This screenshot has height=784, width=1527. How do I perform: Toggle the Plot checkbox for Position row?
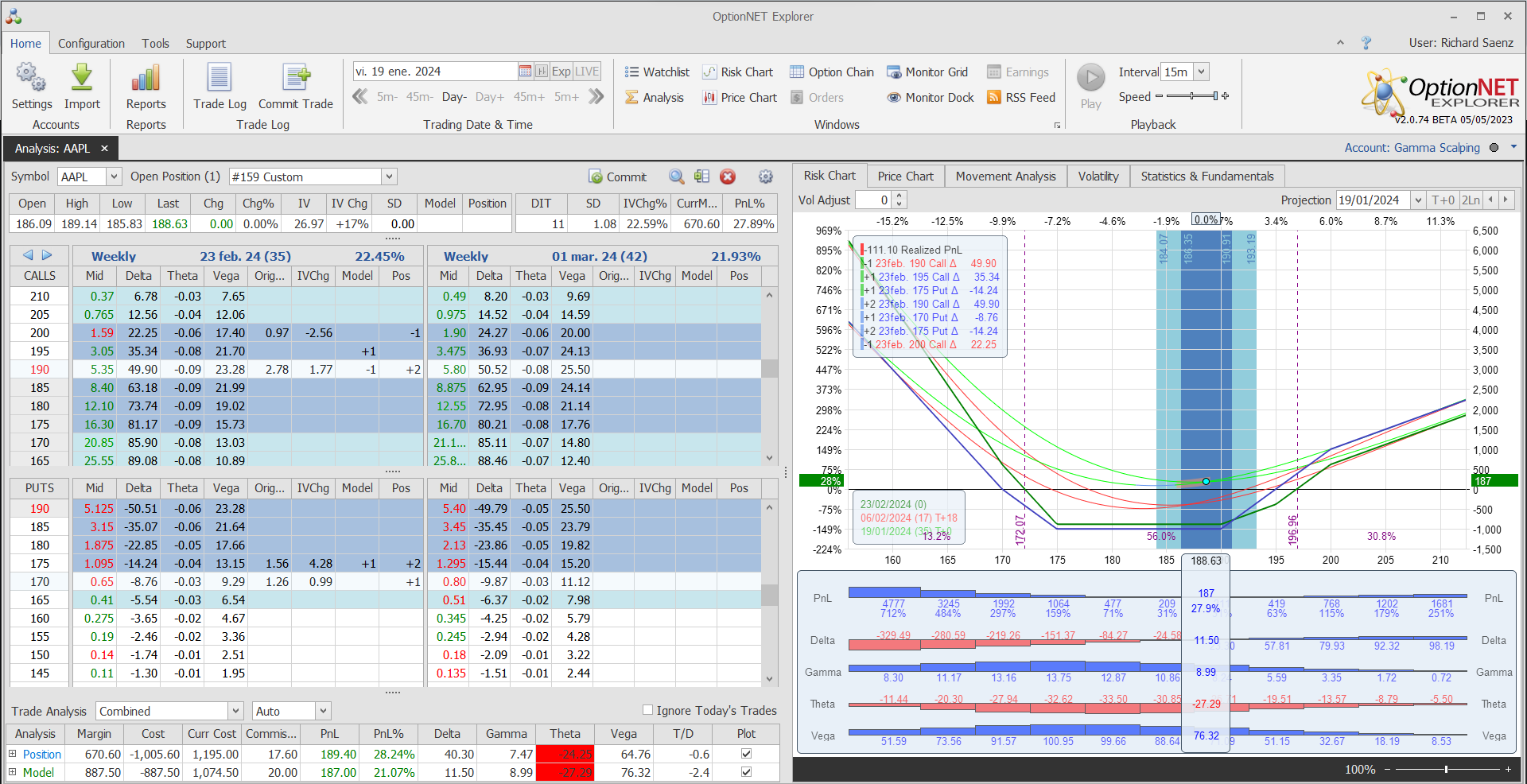tap(746, 753)
